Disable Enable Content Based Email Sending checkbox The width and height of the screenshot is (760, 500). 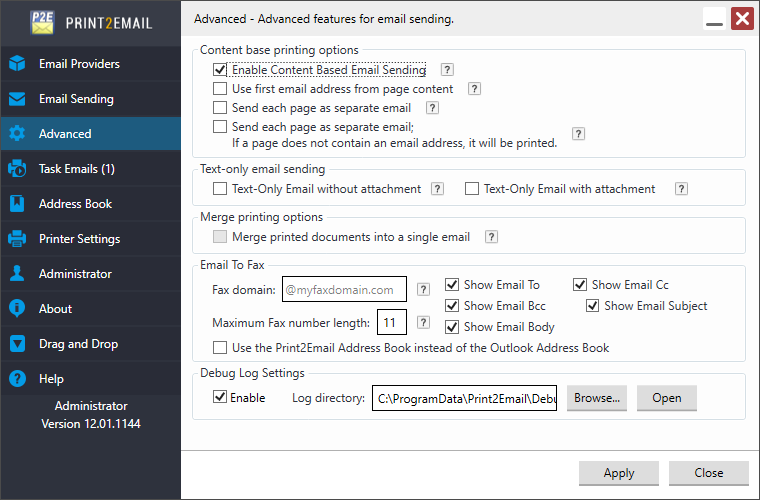[x=220, y=70]
